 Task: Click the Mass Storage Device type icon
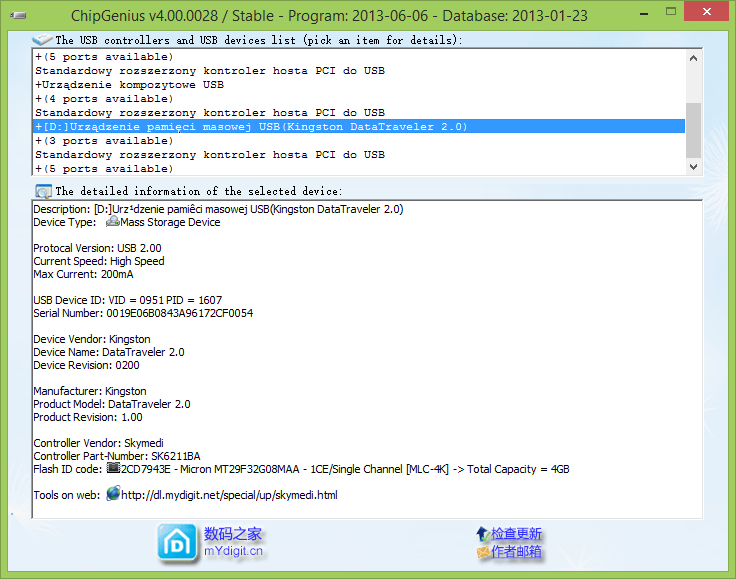tap(113, 221)
